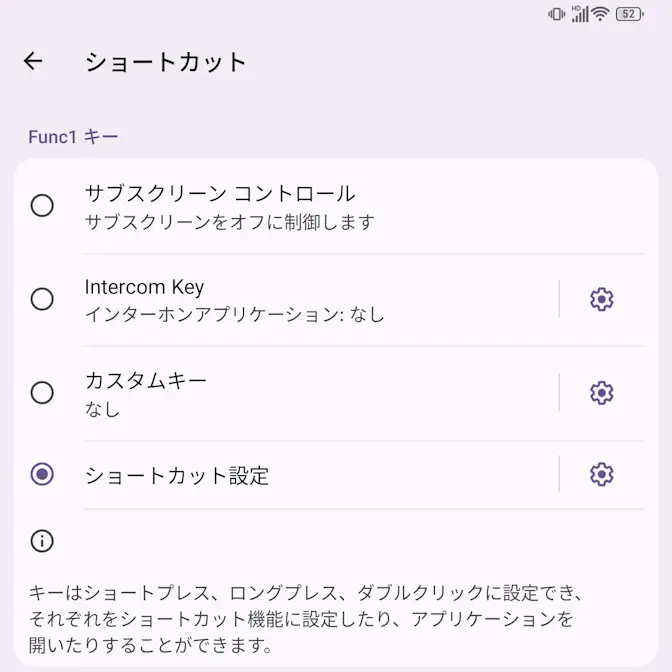Tap the ショートカット設定 option label
Viewport: 672px width, 672px height.
point(177,475)
